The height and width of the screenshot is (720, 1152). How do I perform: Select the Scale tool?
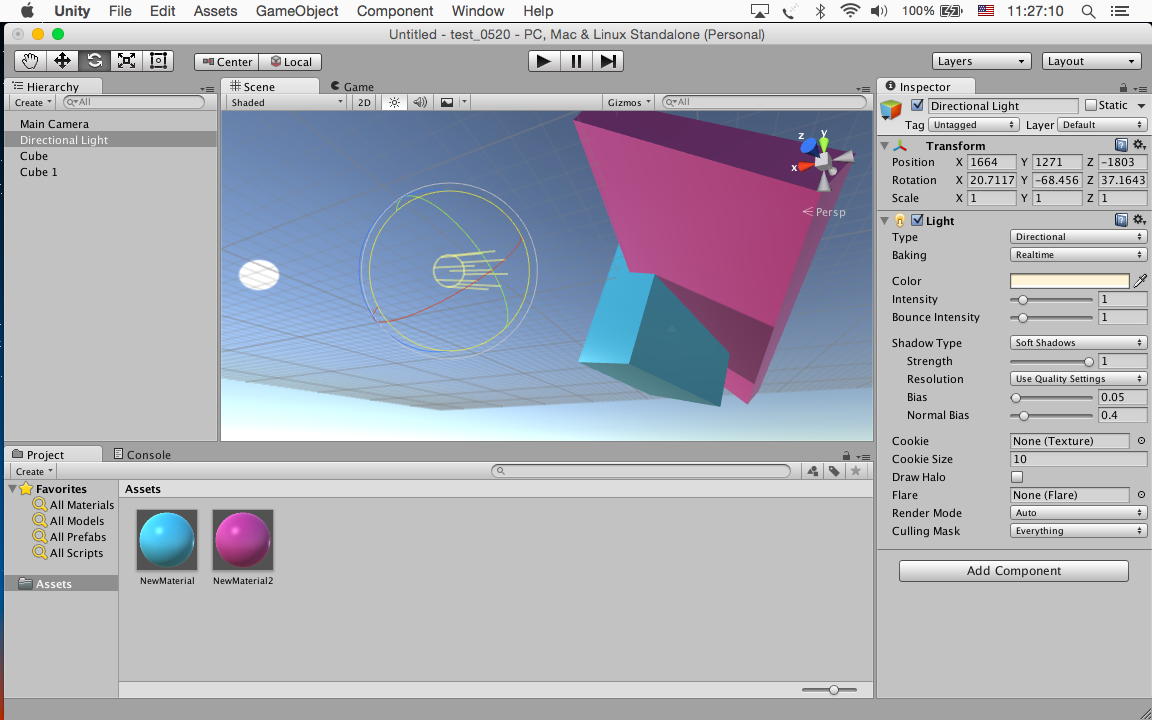pos(126,61)
